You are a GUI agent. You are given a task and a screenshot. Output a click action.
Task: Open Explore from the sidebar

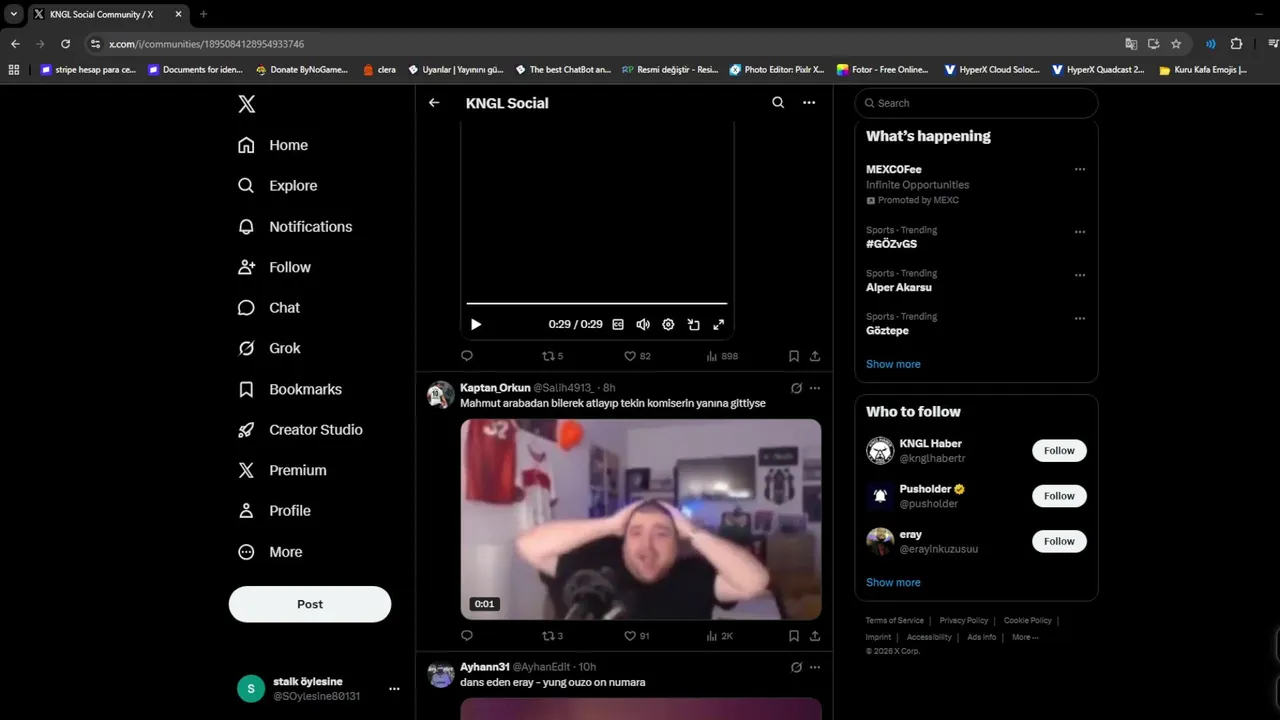277,186
